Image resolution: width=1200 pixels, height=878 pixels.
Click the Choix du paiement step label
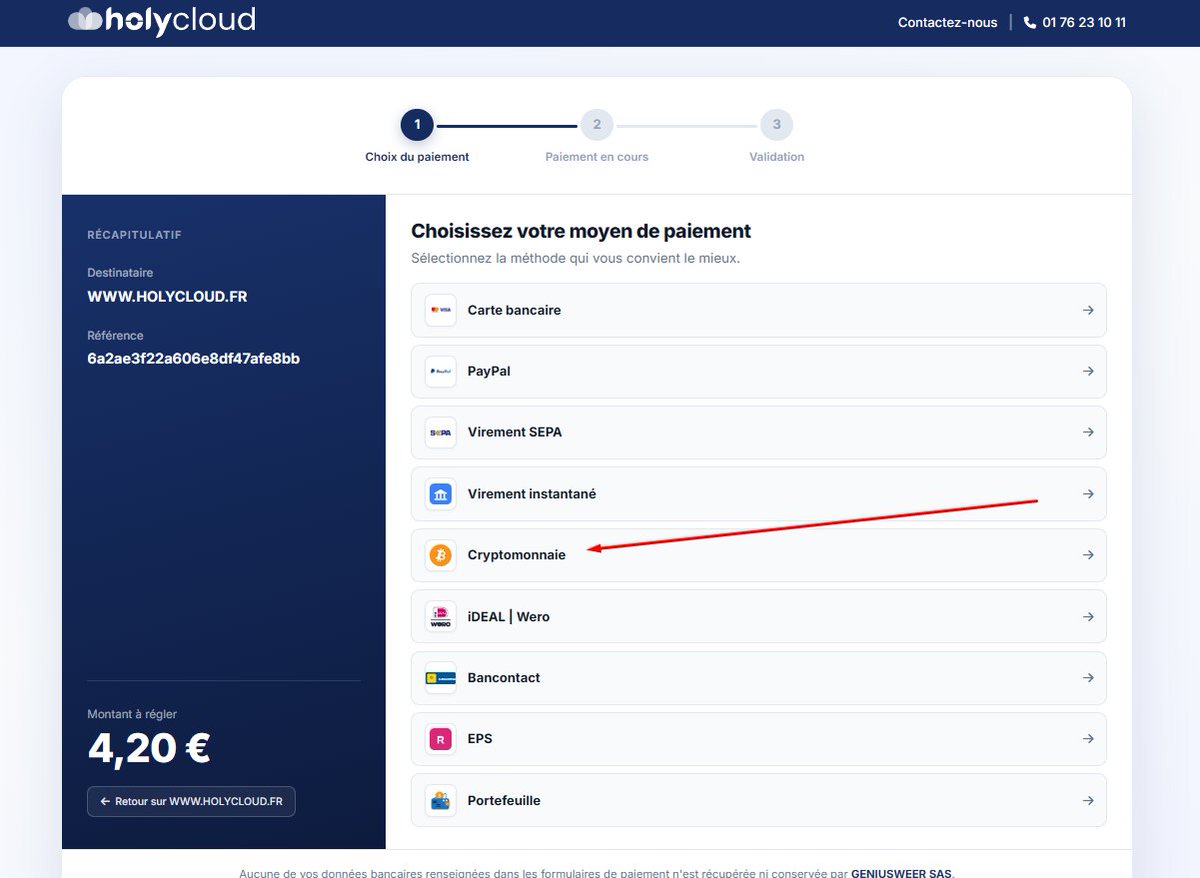(x=417, y=157)
